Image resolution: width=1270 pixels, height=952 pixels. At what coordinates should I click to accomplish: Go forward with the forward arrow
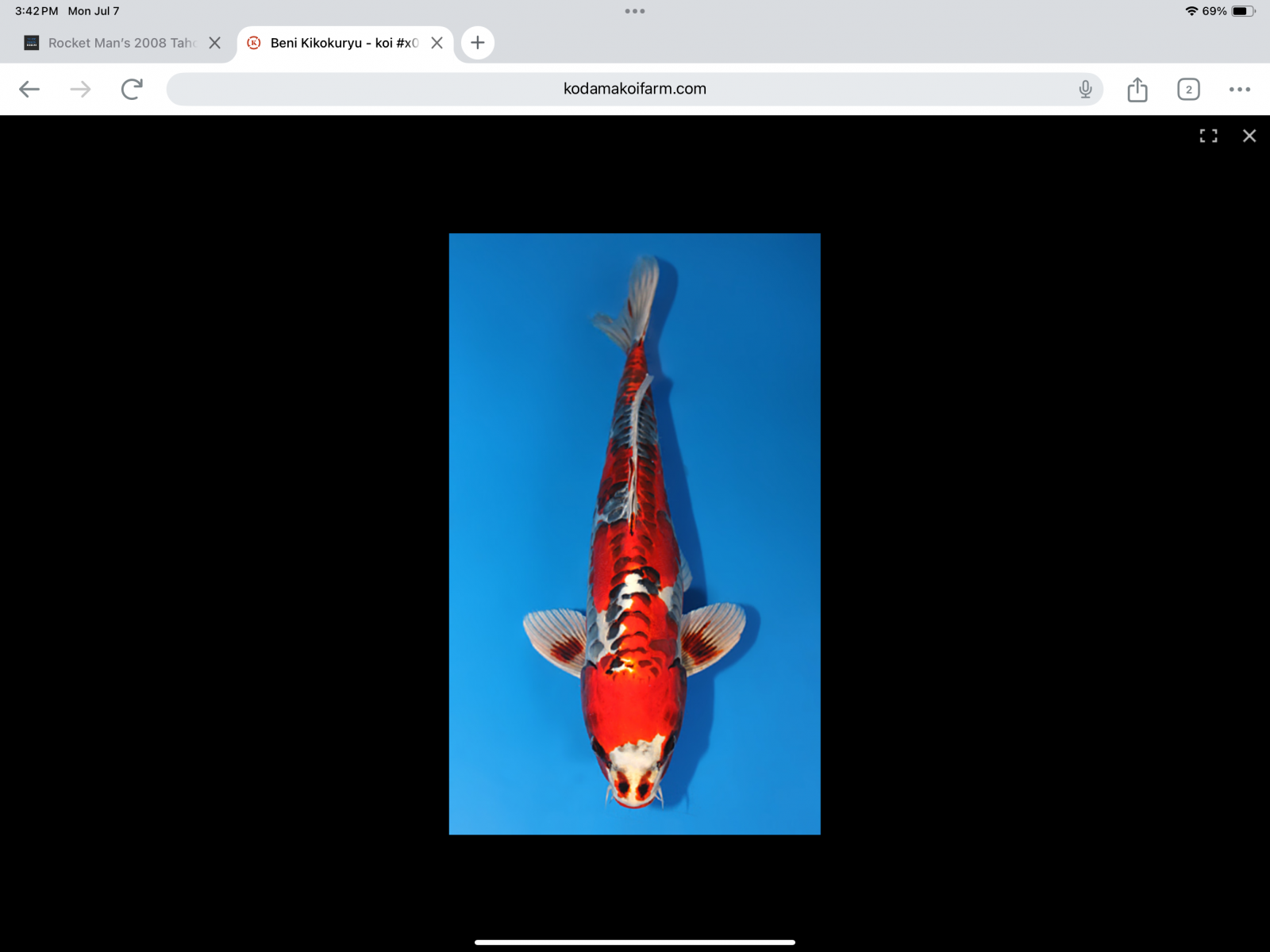tap(80, 89)
